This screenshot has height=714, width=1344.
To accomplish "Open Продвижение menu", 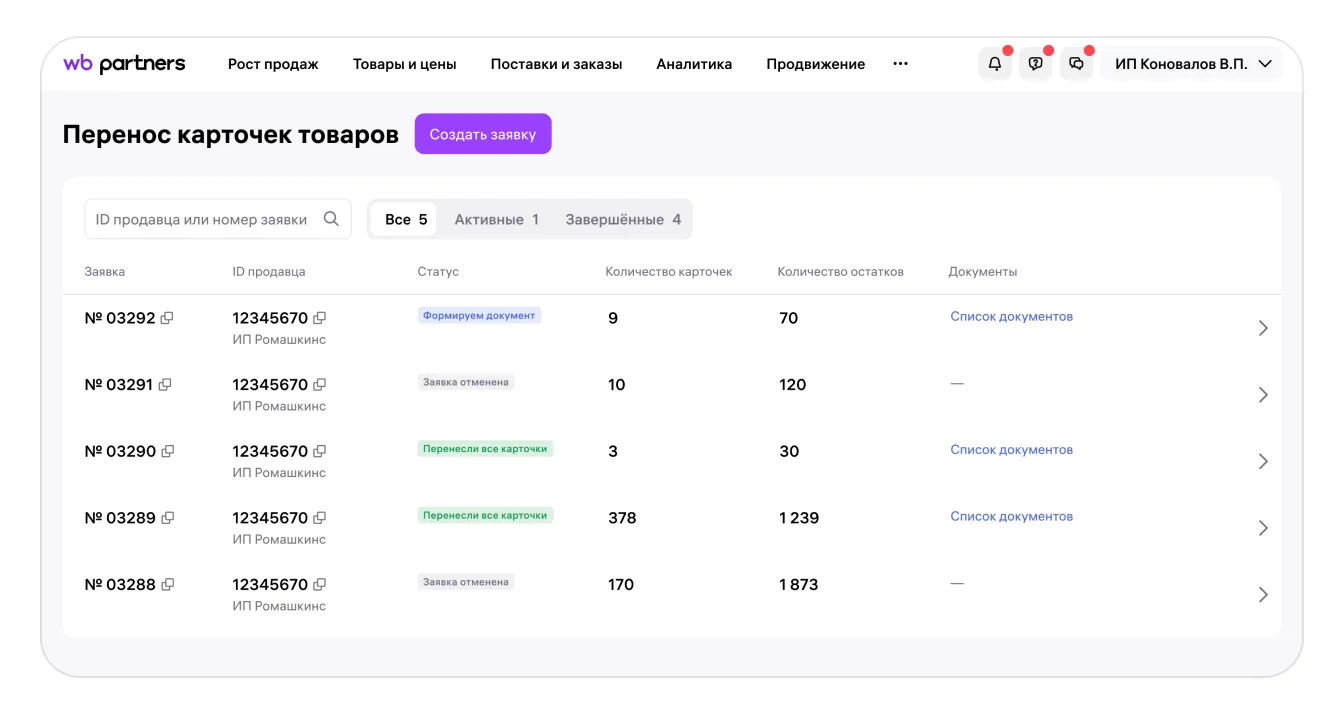I will [815, 64].
